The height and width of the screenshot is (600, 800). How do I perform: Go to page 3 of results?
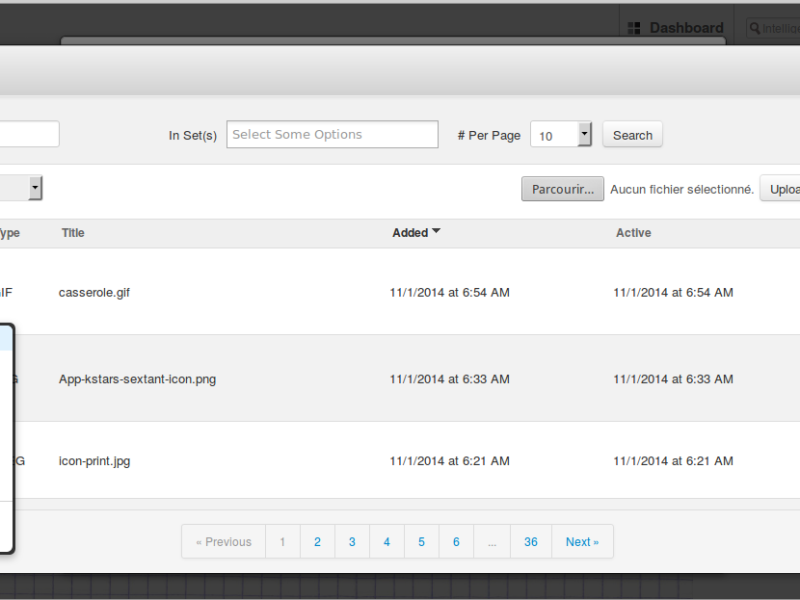pos(352,541)
